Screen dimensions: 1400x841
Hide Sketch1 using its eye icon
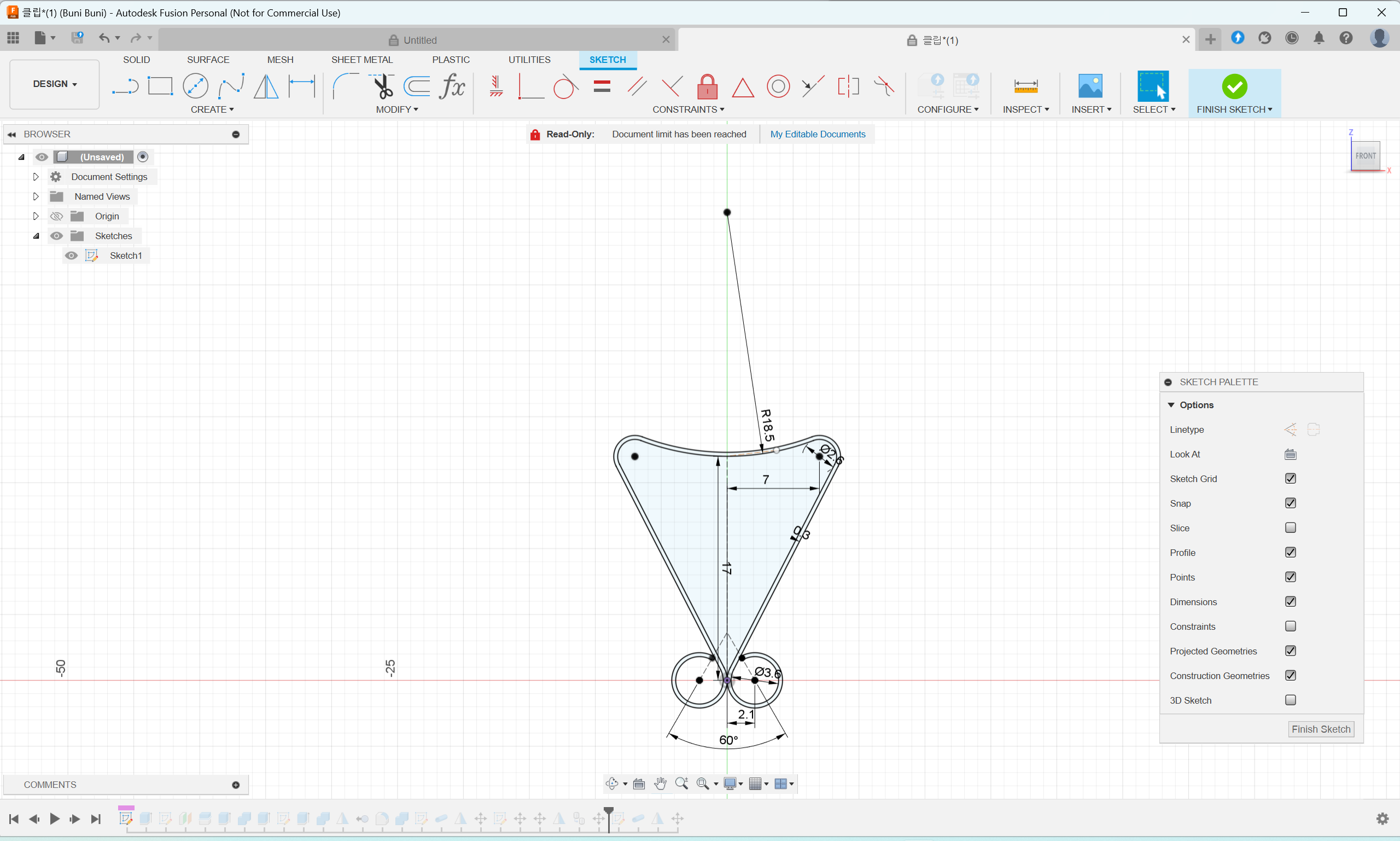click(x=71, y=256)
